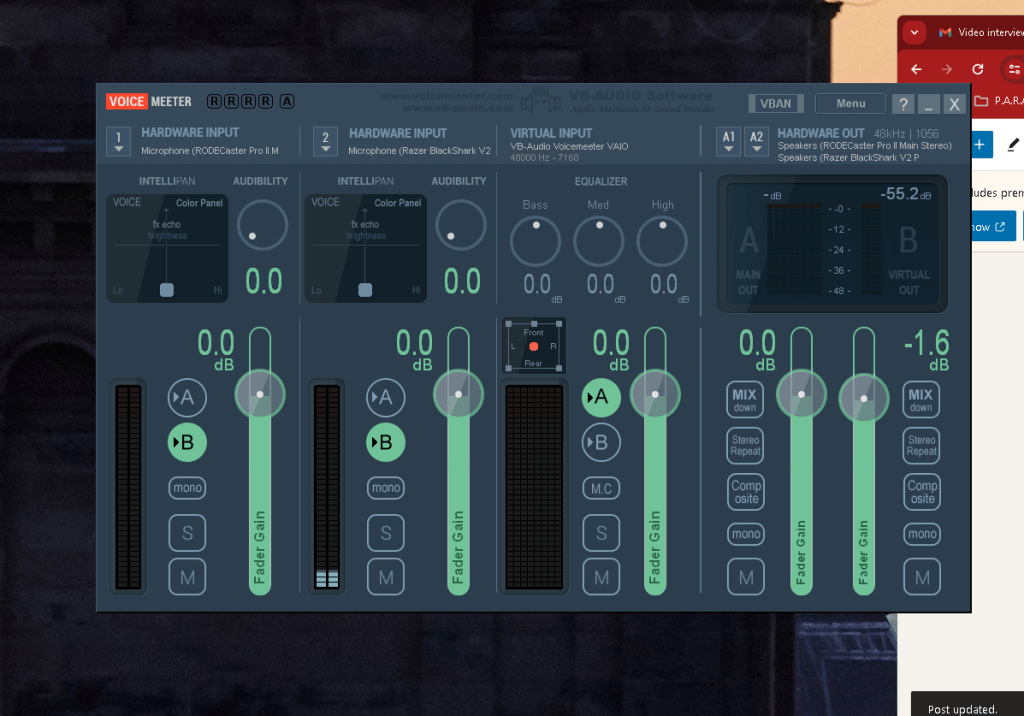
Task: Toggle mono on Hardware Input 1 strip
Action: click(187, 488)
